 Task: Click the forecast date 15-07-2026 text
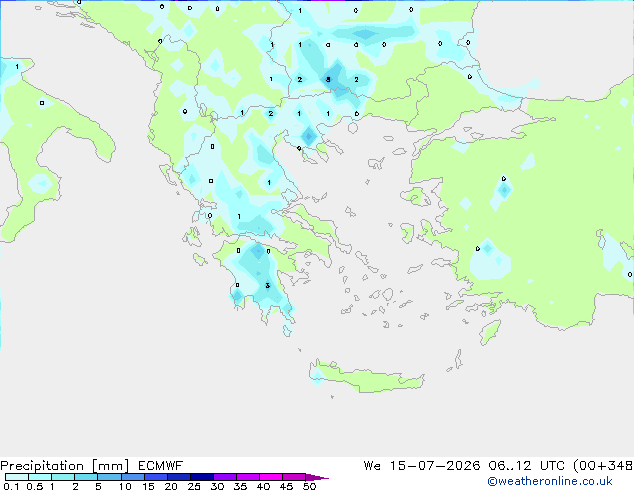435,466
